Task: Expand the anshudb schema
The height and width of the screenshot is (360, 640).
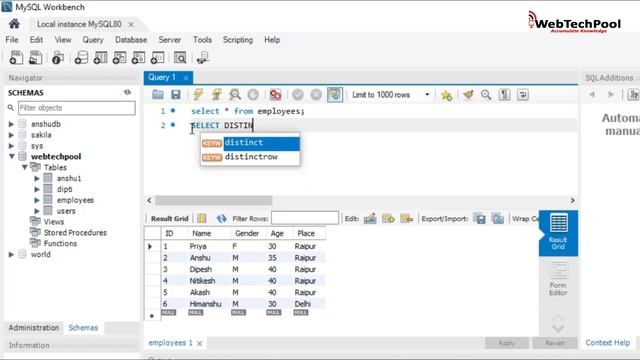Action: click(11, 124)
